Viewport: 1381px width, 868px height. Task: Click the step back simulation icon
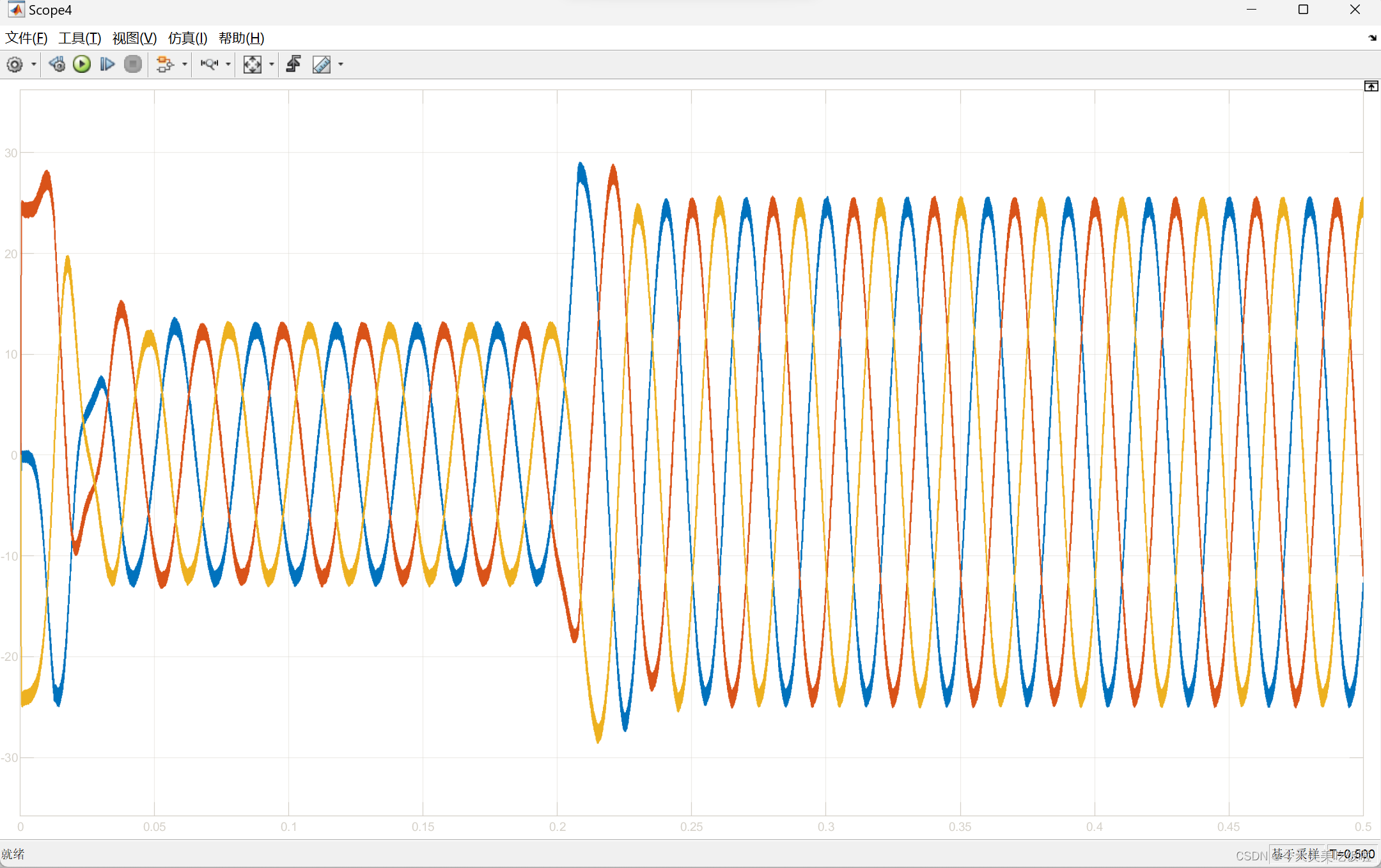coord(57,65)
